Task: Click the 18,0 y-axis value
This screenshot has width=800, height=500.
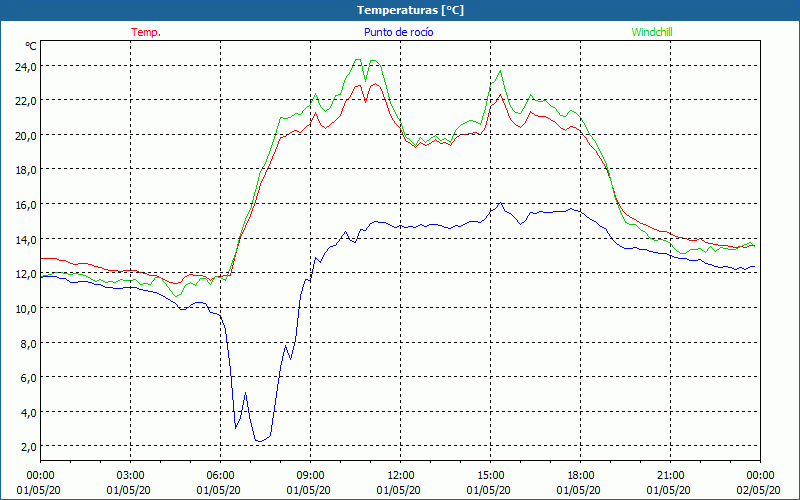Action: point(26,170)
